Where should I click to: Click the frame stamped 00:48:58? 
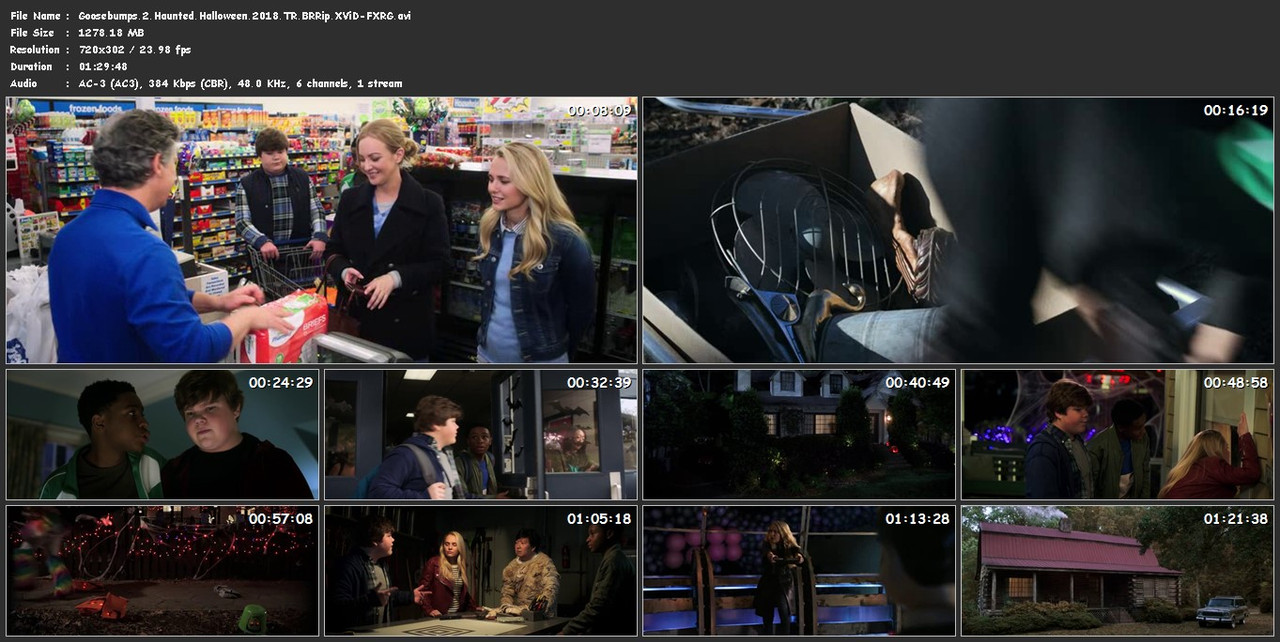click(x=1117, y=435)
